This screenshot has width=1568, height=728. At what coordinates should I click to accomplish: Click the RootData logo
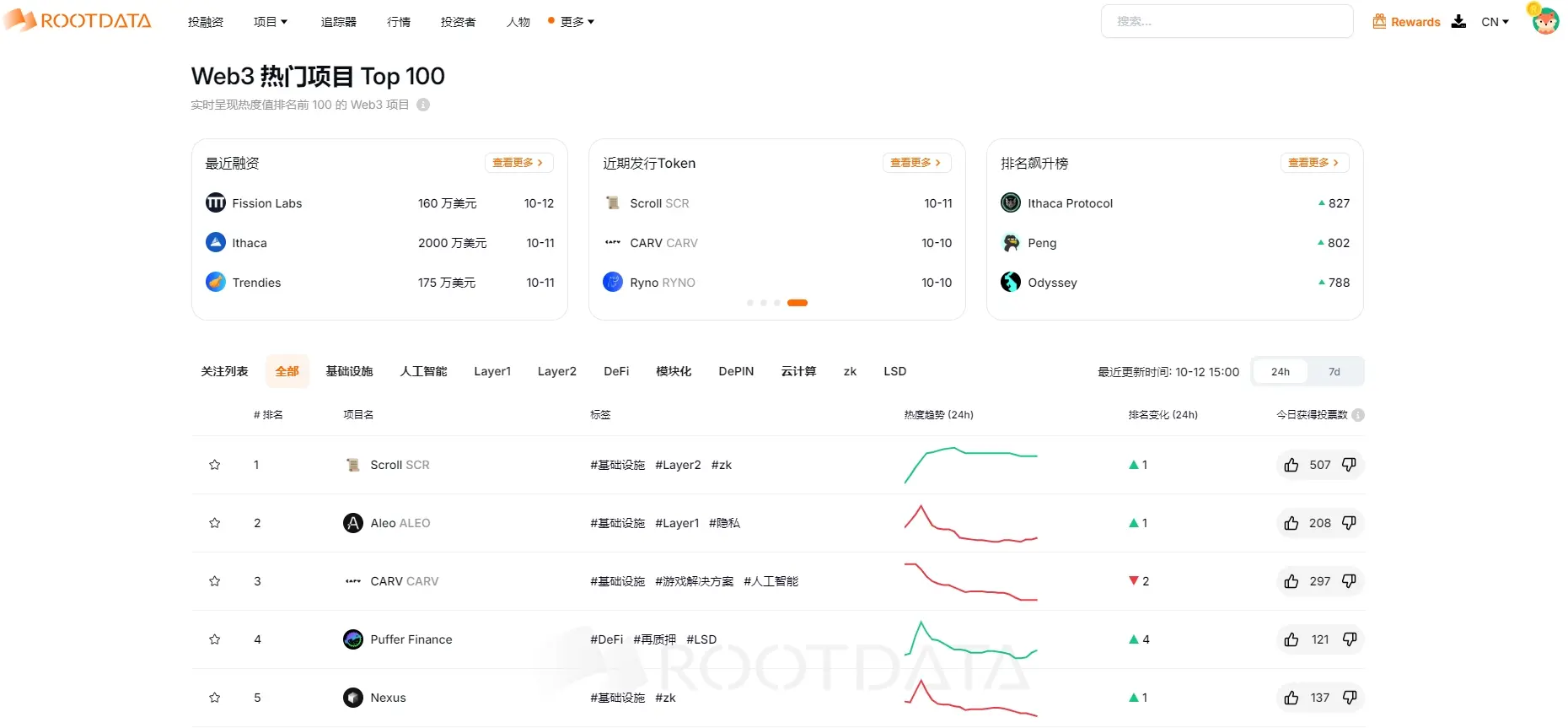click(78, 21)
